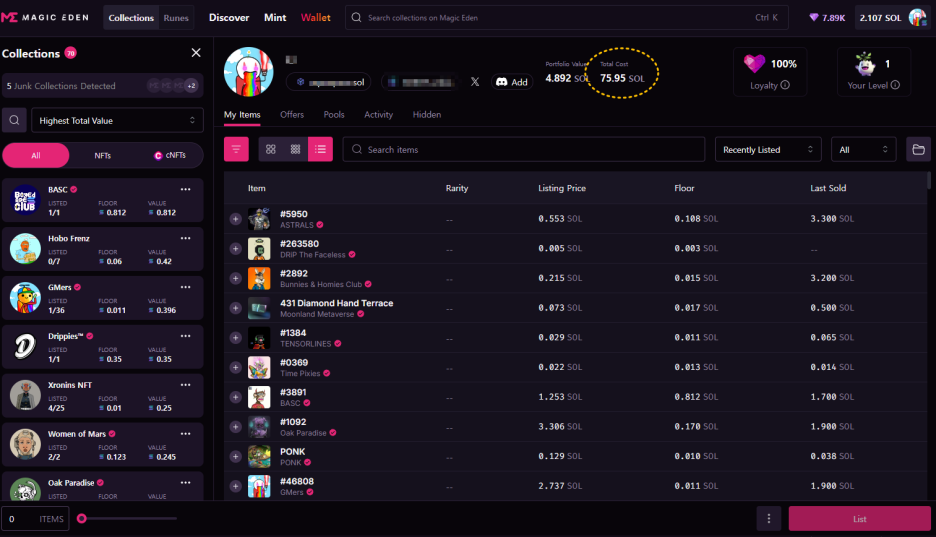Select the cNFTs filter pill
The image size is (936, 537).
click(170, 155)
